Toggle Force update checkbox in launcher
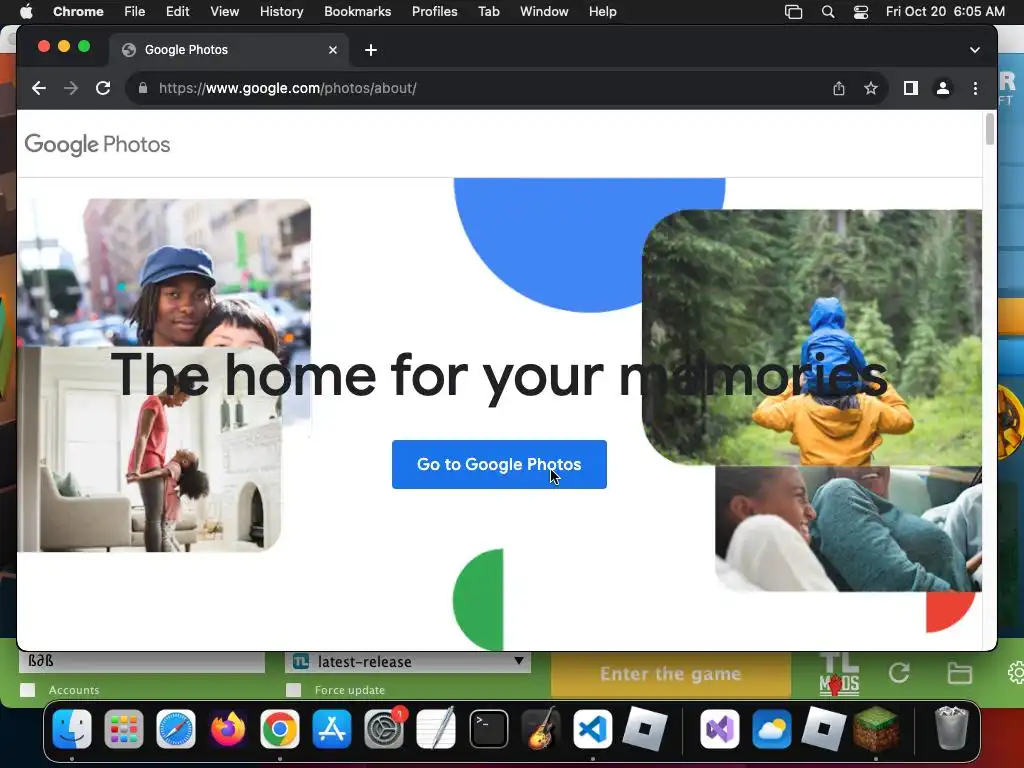1024x768 pixels. click(x=294, y=690)
